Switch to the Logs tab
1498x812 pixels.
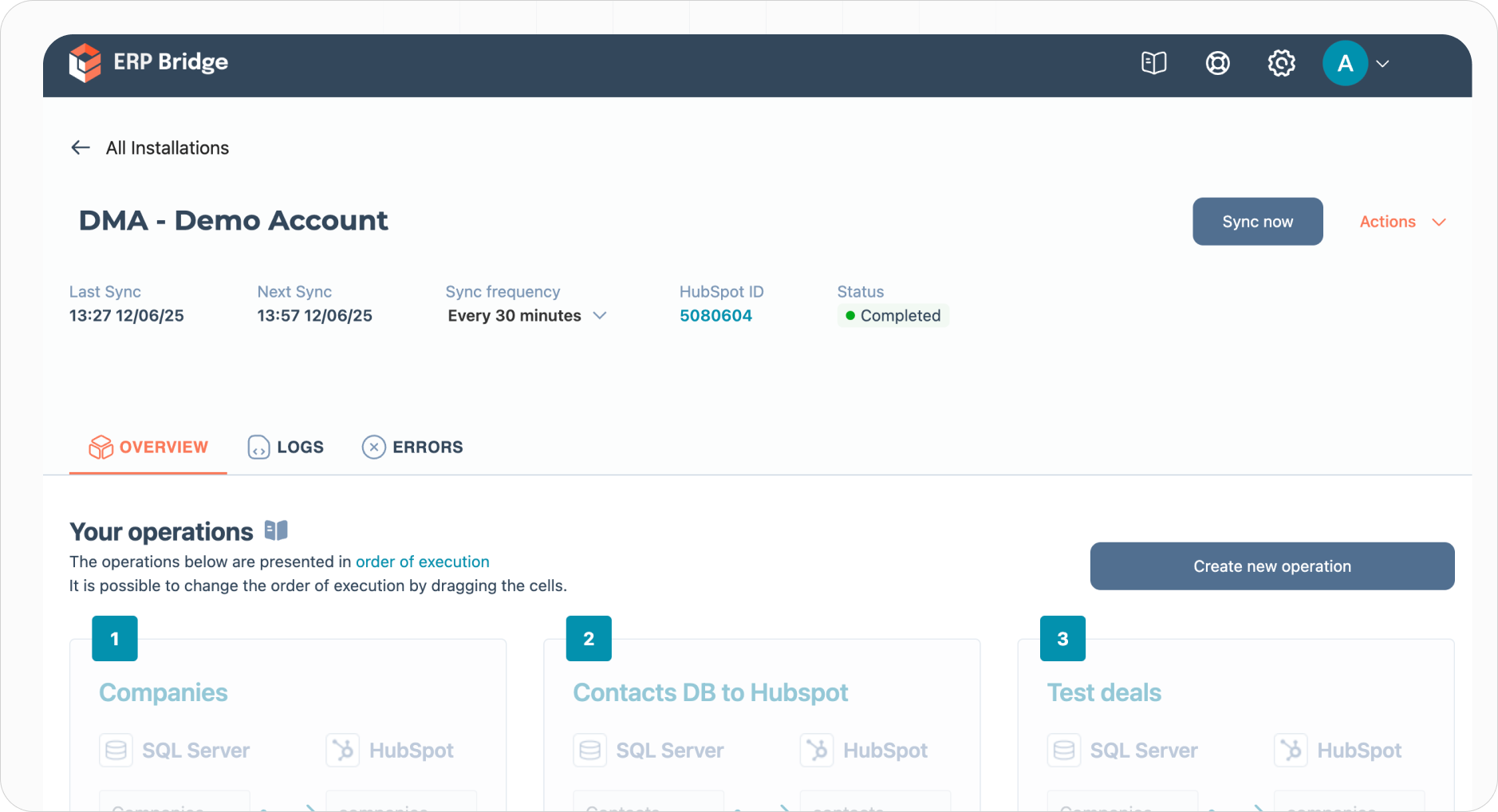286,447
